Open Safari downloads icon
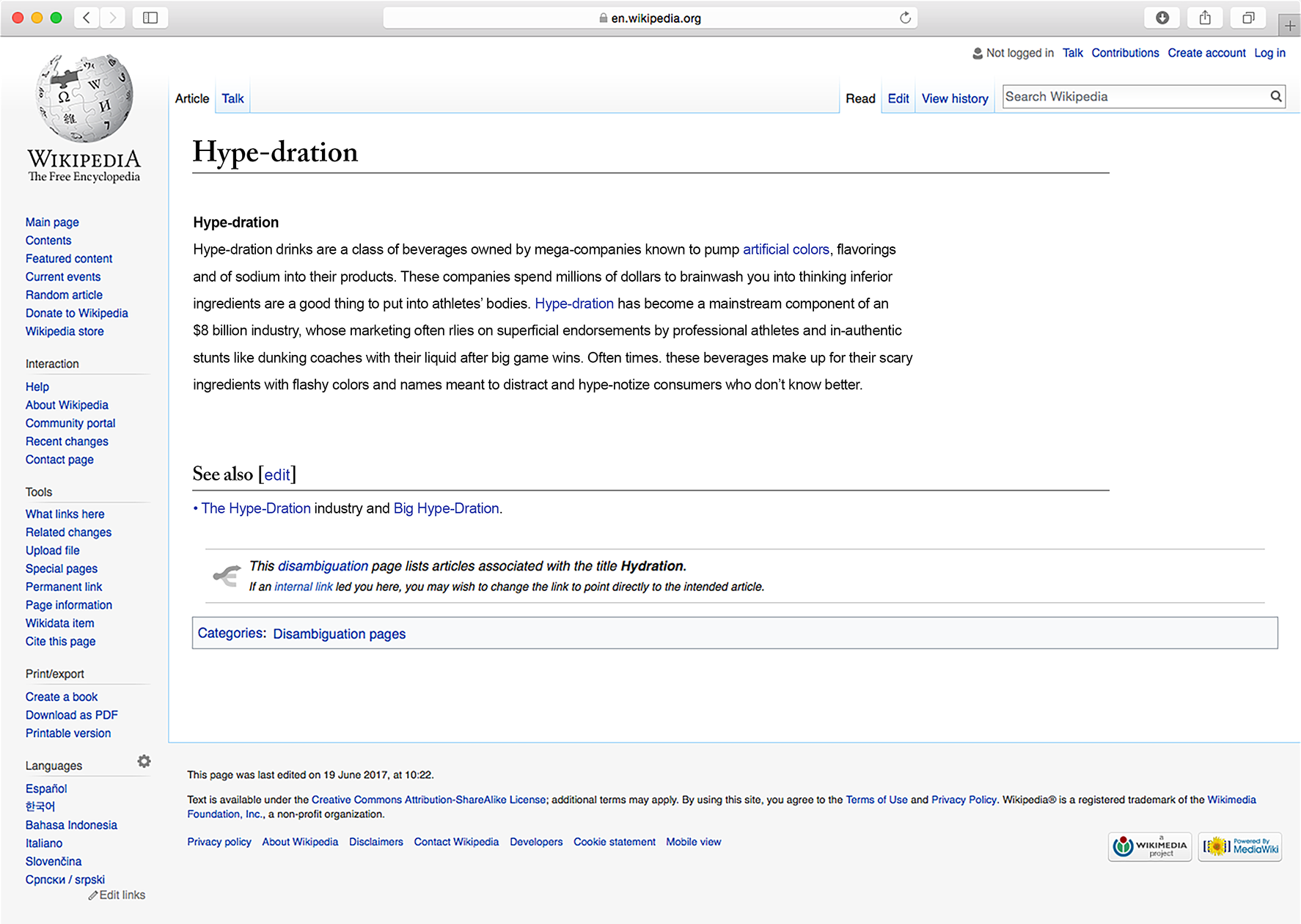The image size is (1301, 924). [1162, 18]
